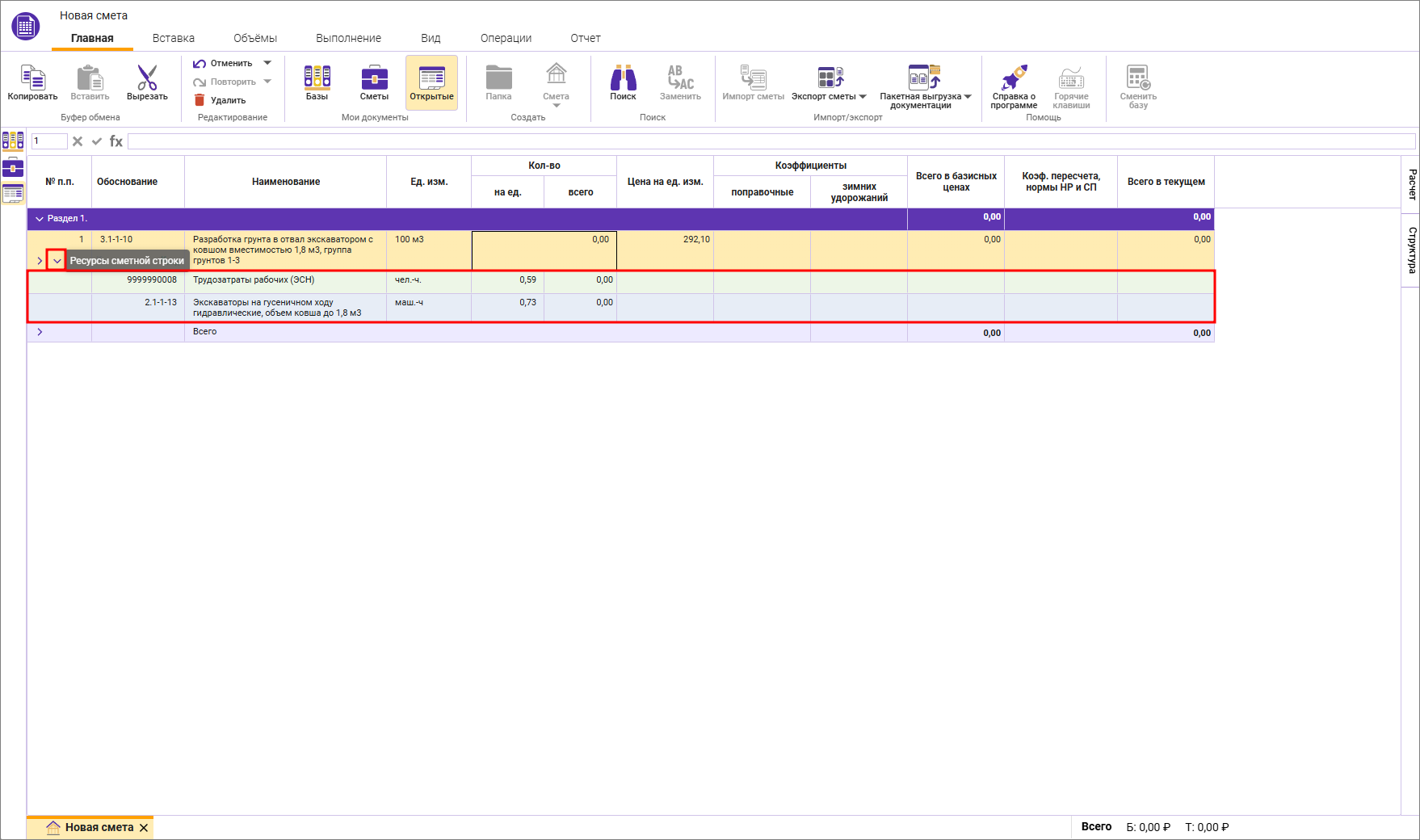Collapse the Раздел 1 section
The height and width of the screenshot is (840, 1420).
point(40,219)
